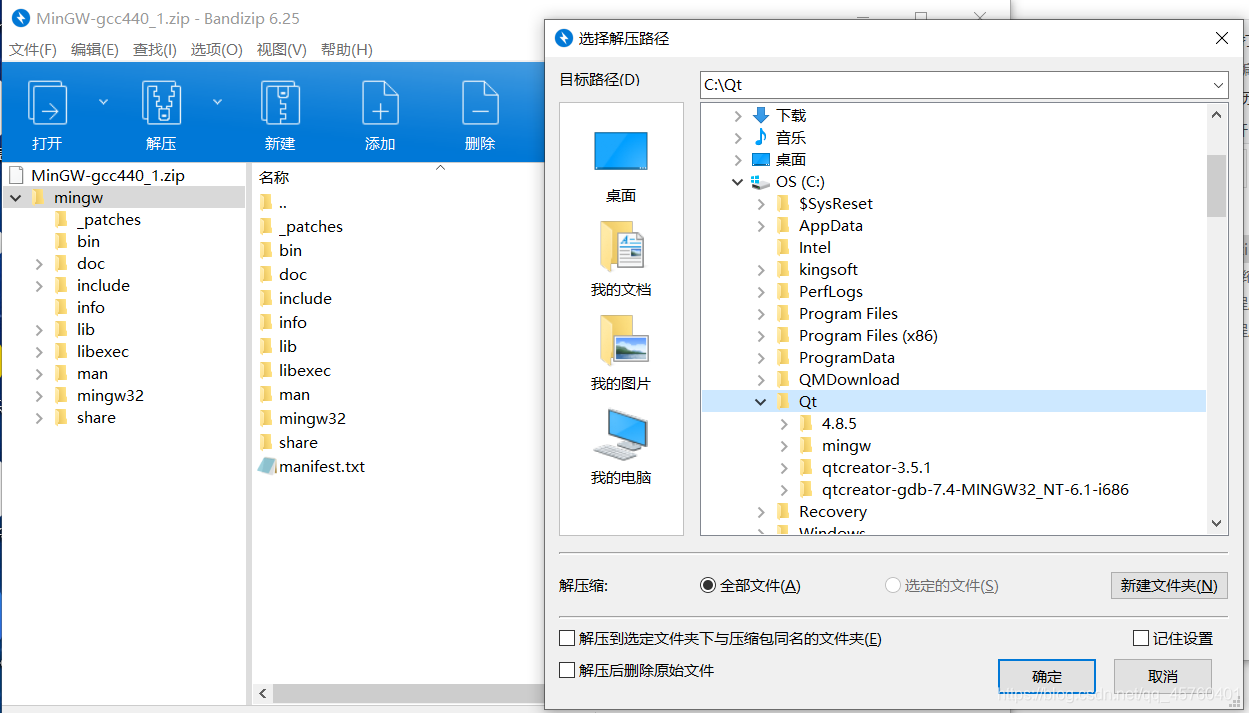Click the scroll down arrow in folder tree
The image size is (1249, 713).
(x=1216, y=524)
